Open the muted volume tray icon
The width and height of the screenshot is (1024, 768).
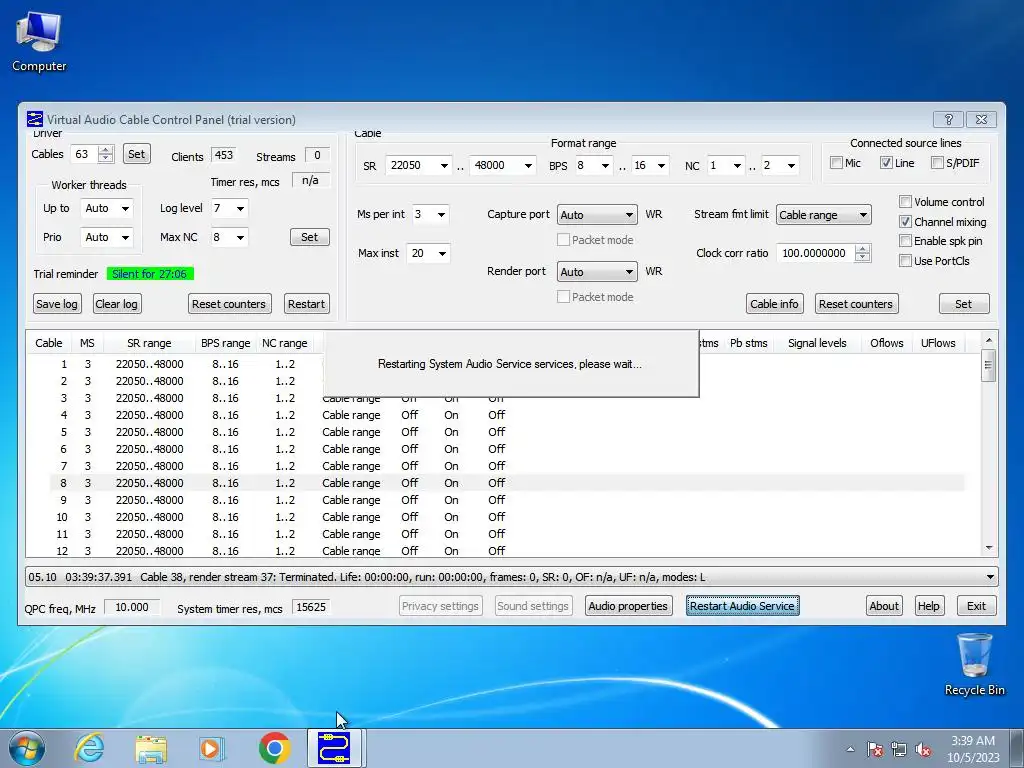pos(923,749)
